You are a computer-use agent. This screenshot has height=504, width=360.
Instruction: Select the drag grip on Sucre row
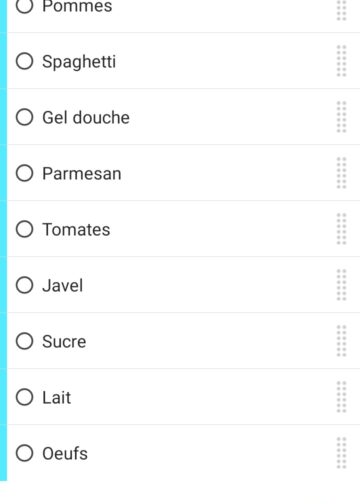pos(342,341)
